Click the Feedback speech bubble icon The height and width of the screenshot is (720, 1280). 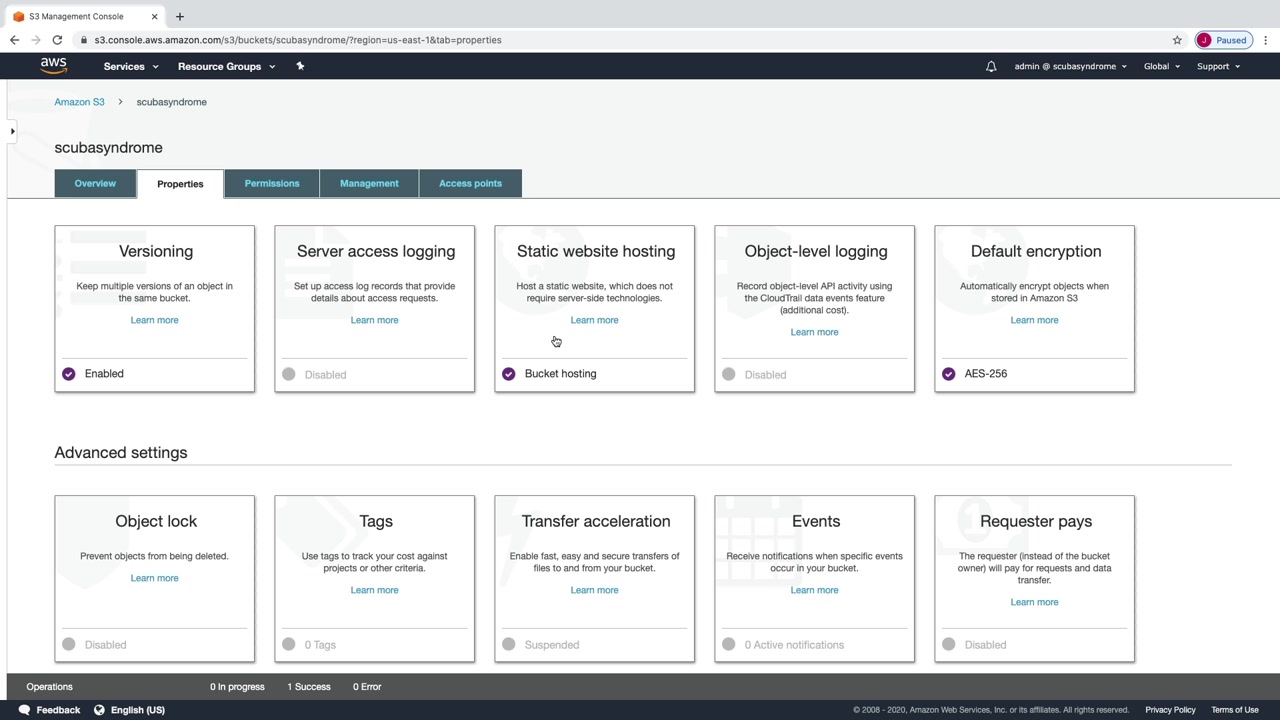[24, 710]
